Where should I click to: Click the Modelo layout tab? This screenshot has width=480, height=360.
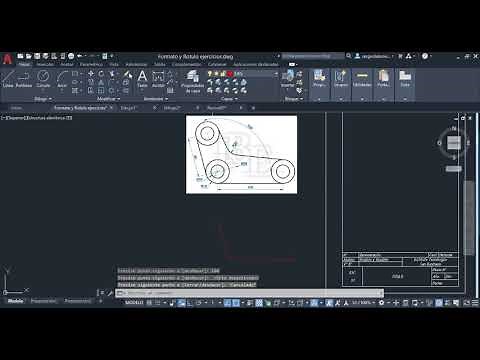click(x=16, y=301)
